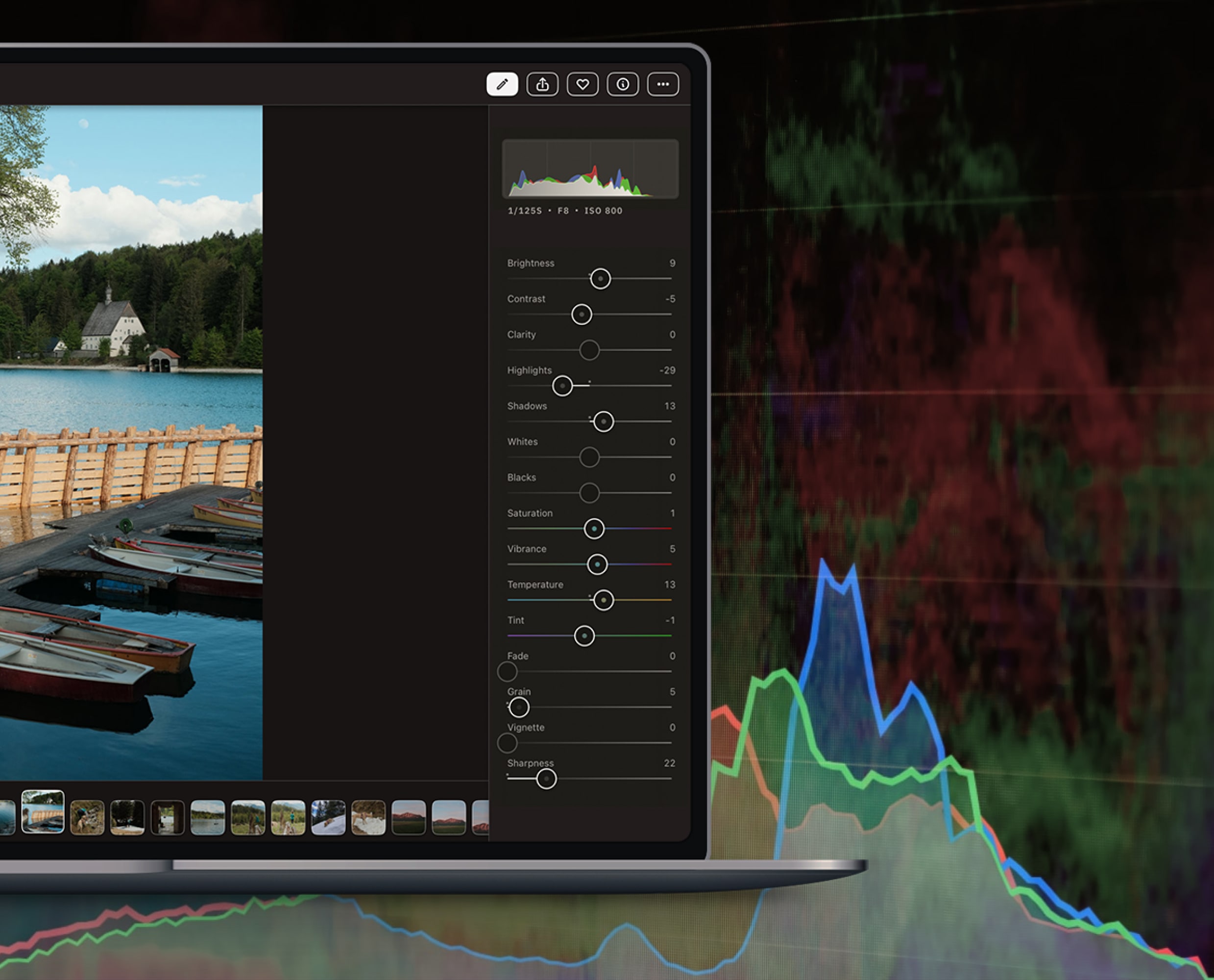Click the Highlights slider handle

point(562,386)
